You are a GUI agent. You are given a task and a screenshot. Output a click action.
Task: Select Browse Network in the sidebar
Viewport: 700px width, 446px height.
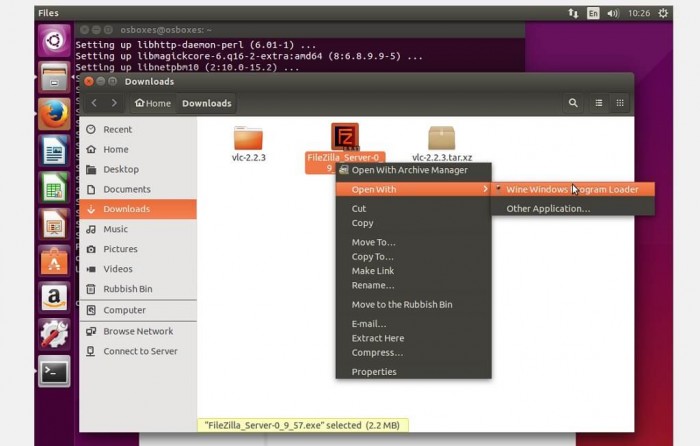point(138,331)
